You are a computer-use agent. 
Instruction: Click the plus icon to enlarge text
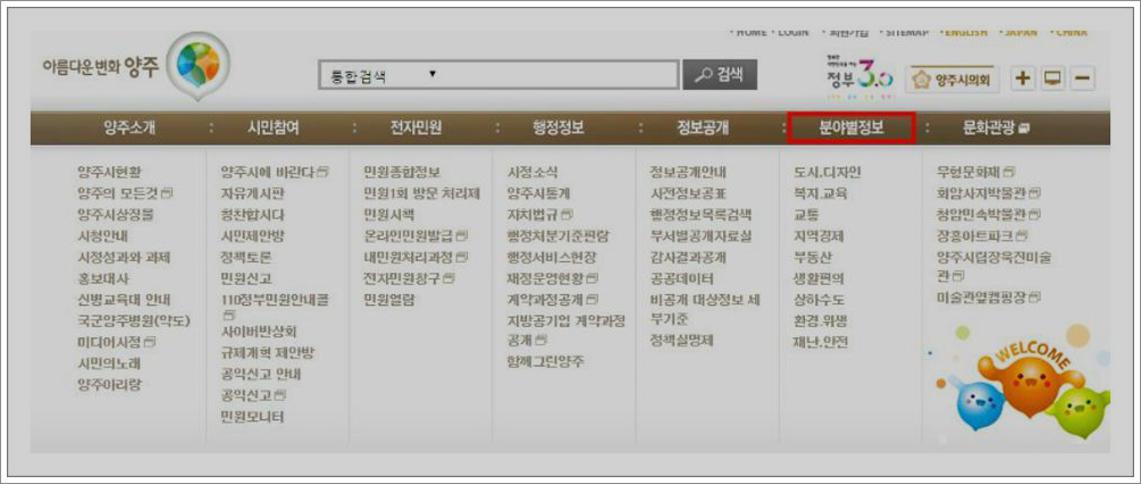tap(1024, 79)
